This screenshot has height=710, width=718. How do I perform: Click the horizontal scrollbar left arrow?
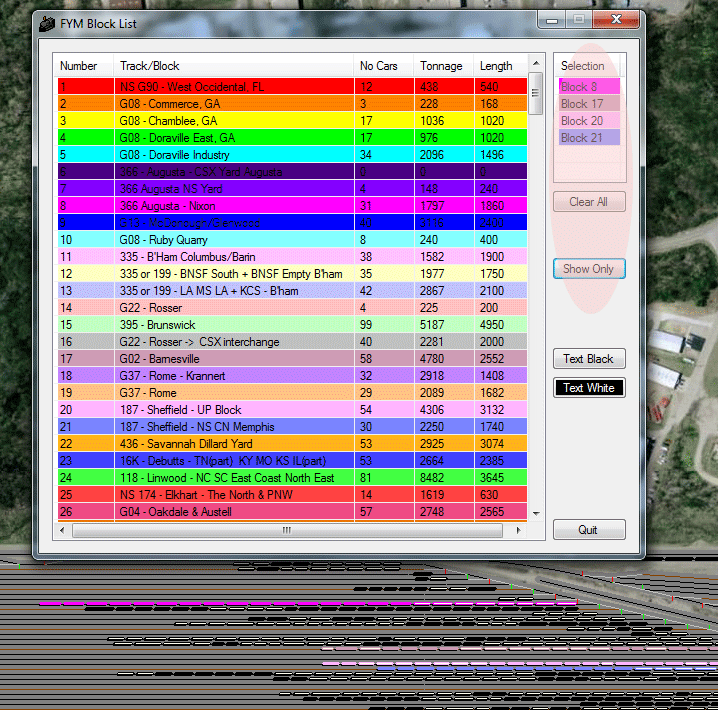[x=62, y=530]
